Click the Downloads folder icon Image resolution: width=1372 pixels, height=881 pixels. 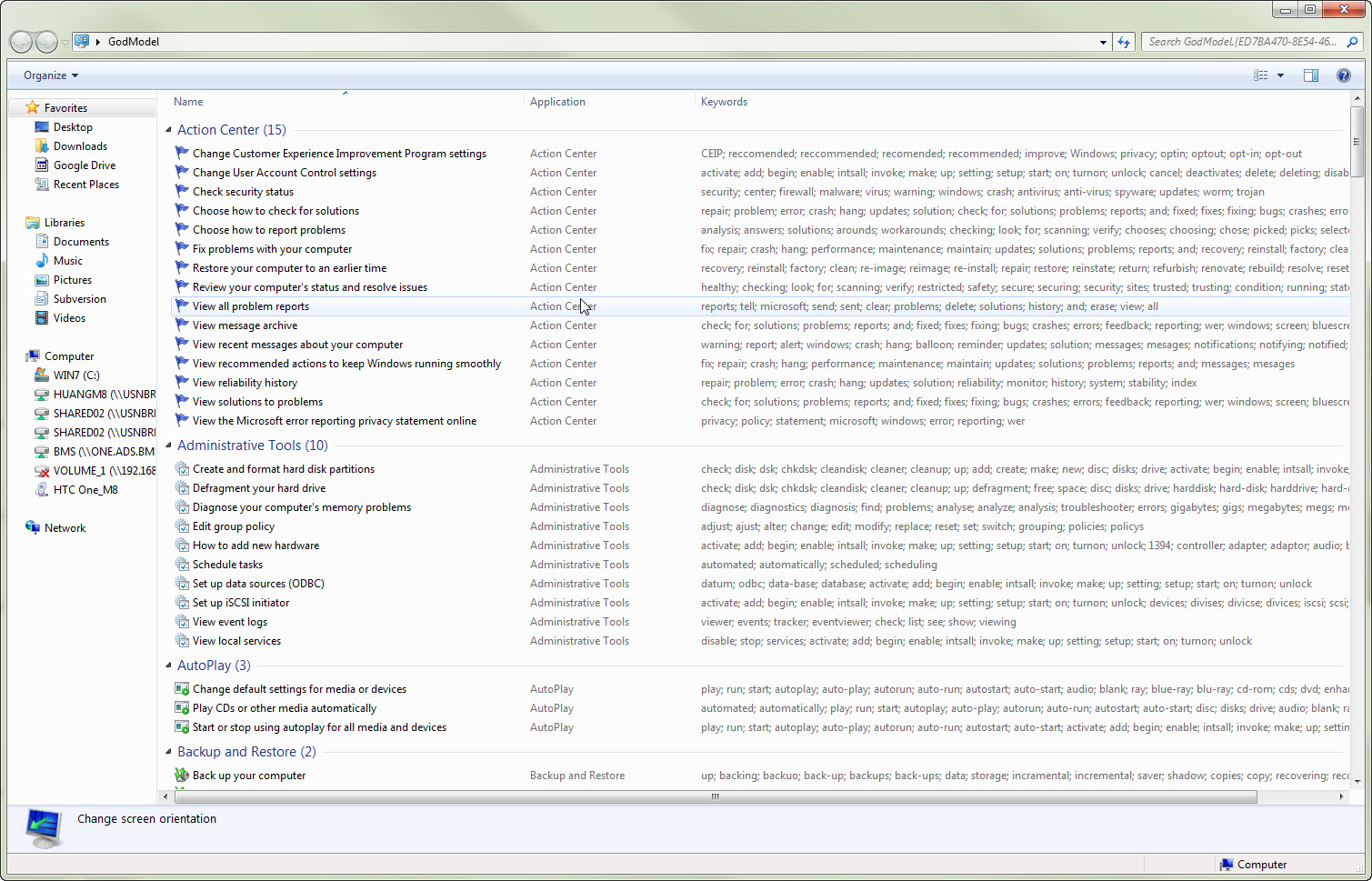tap(42, 146)
